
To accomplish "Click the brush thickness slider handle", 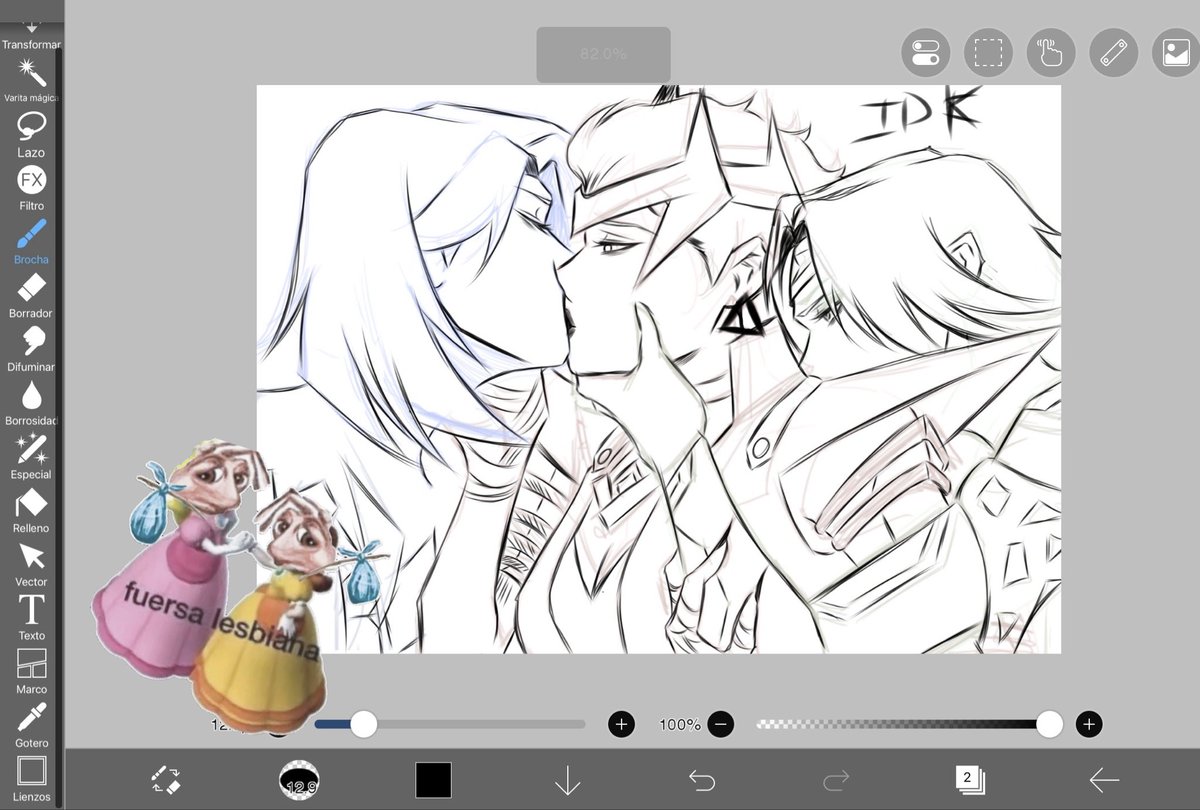I will point(364,724).
